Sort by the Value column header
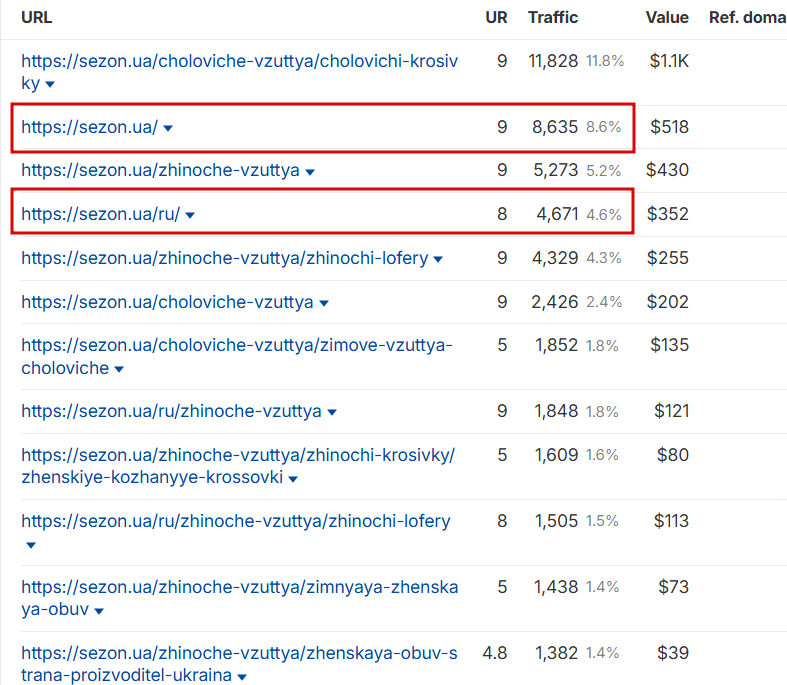 point(667,18)
